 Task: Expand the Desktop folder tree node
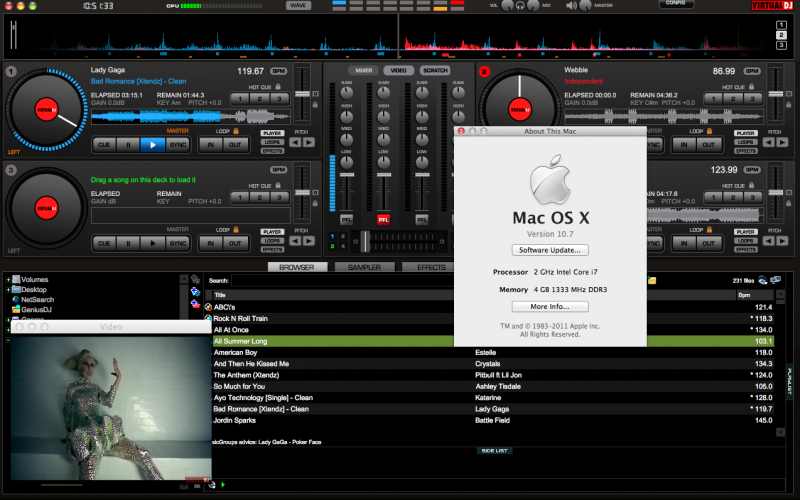click(x=7, y=289)
